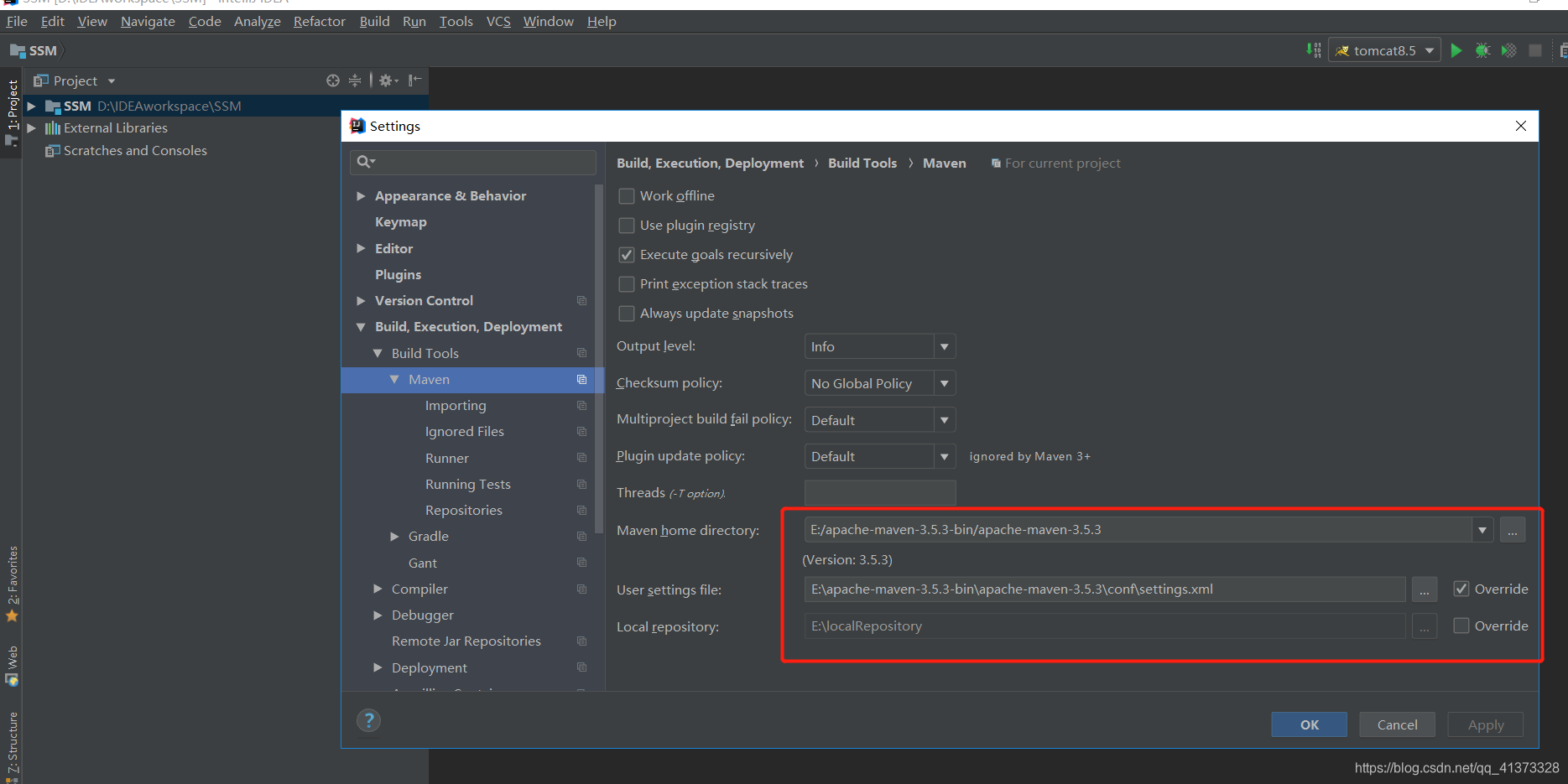Viewport: 1568px width, 784px height.
Task: Click the search magnifier icon in Settings
Action: click(x=365, y=162)
